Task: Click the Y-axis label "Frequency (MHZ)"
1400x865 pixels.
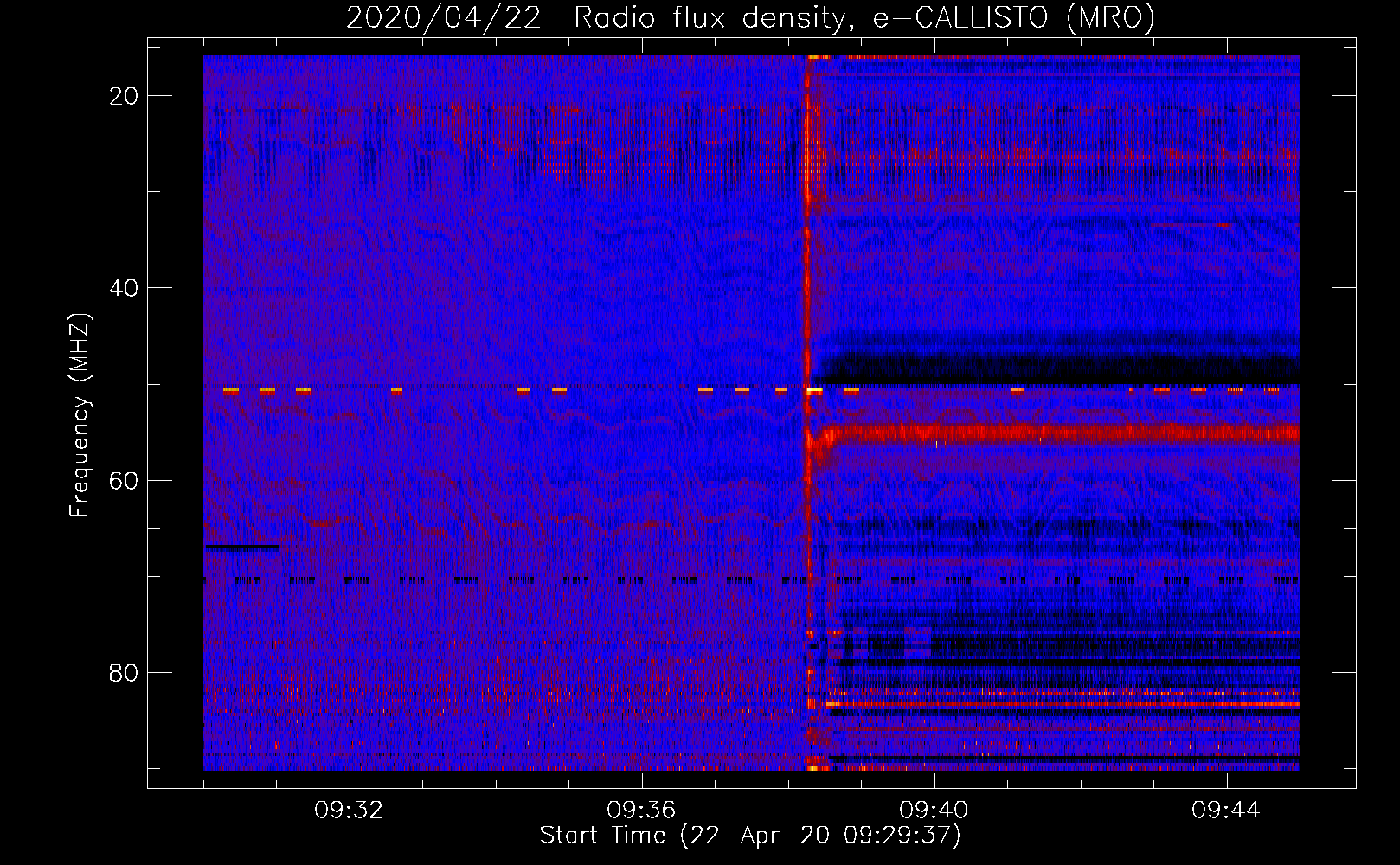Action: click(80, 415)
